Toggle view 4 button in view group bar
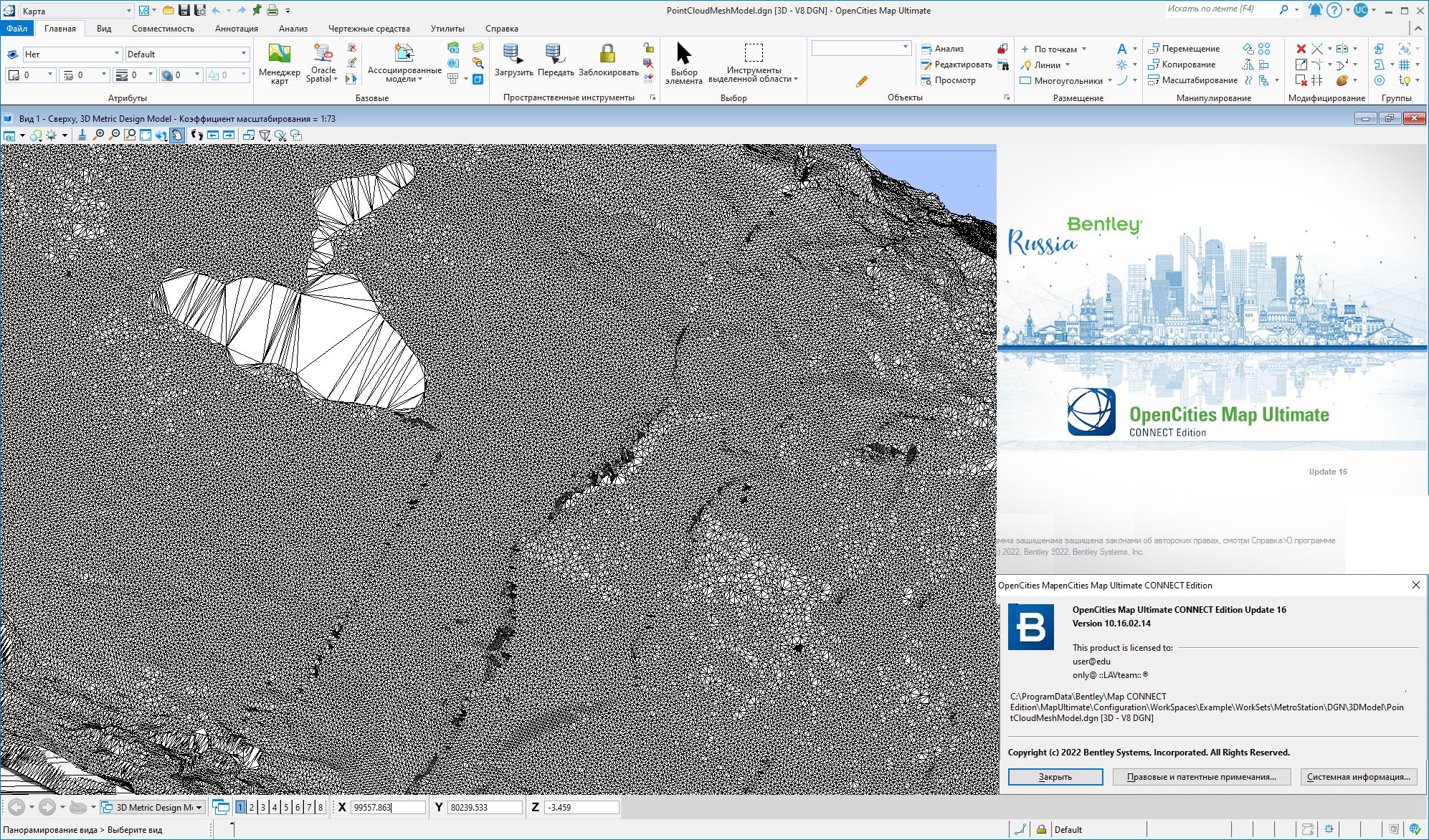 pyautogui.click(x=275, y=807)
